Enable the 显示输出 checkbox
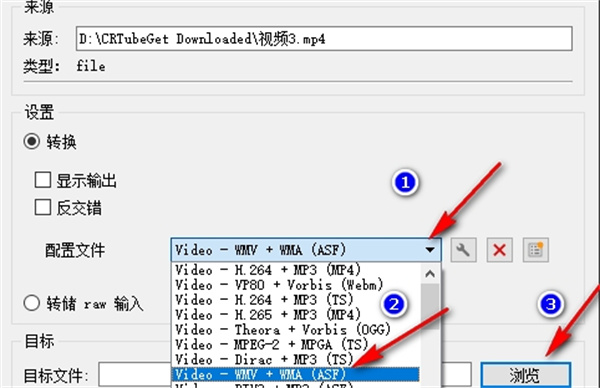 click(42, 180)
